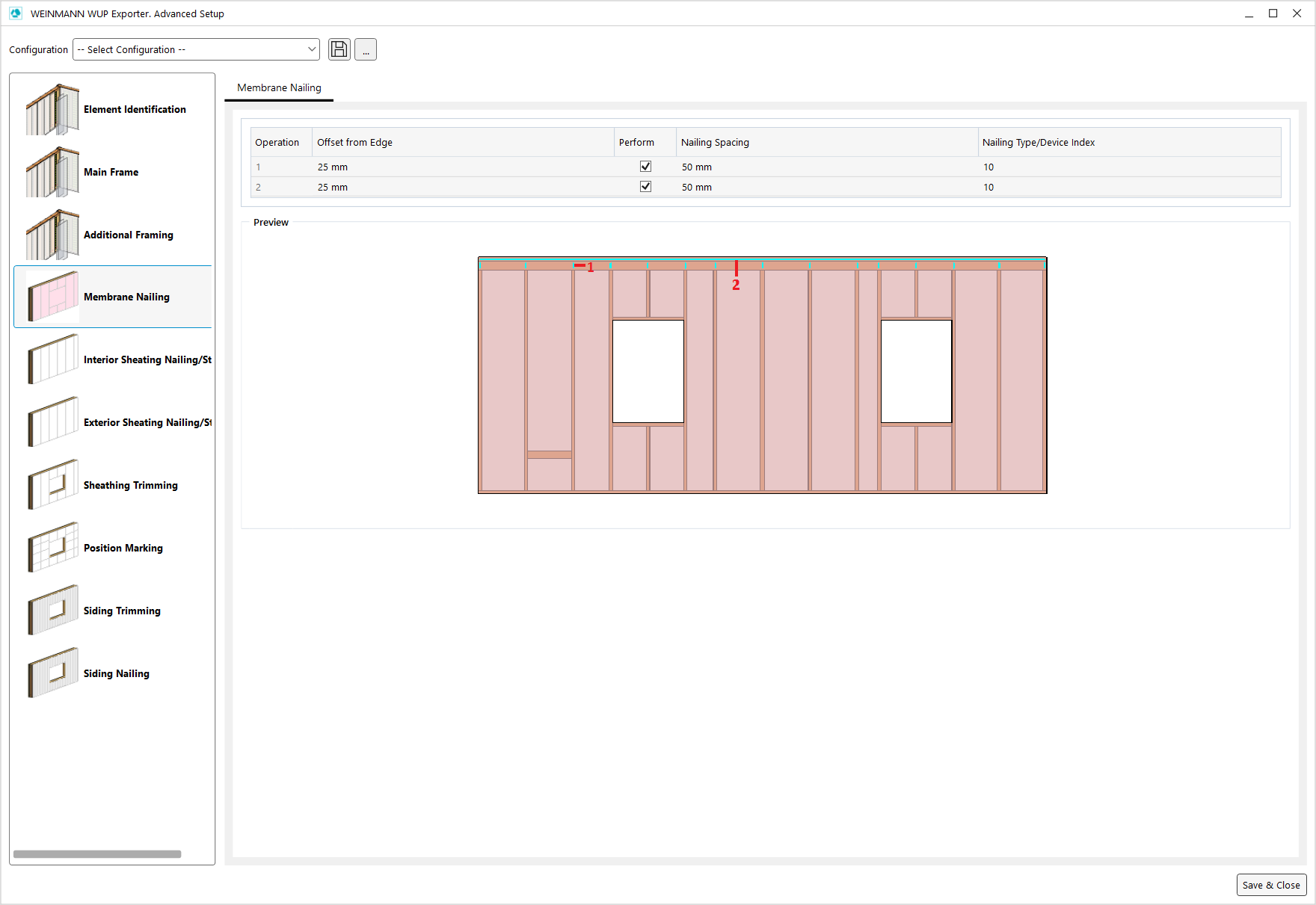Viewport: 1316px width, 905px height.
Task: Toggle Perform checkbox for operation 2
Action: click(645, 187)
